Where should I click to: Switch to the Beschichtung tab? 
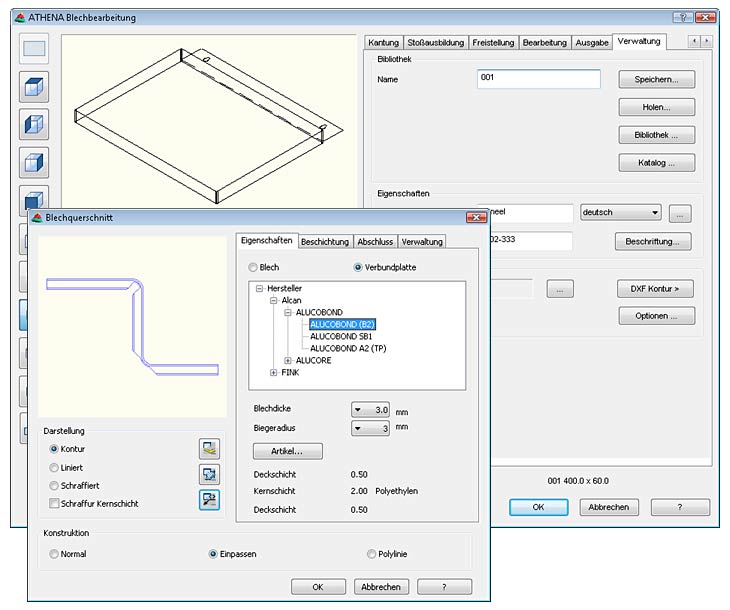click(x=325, y=242)
